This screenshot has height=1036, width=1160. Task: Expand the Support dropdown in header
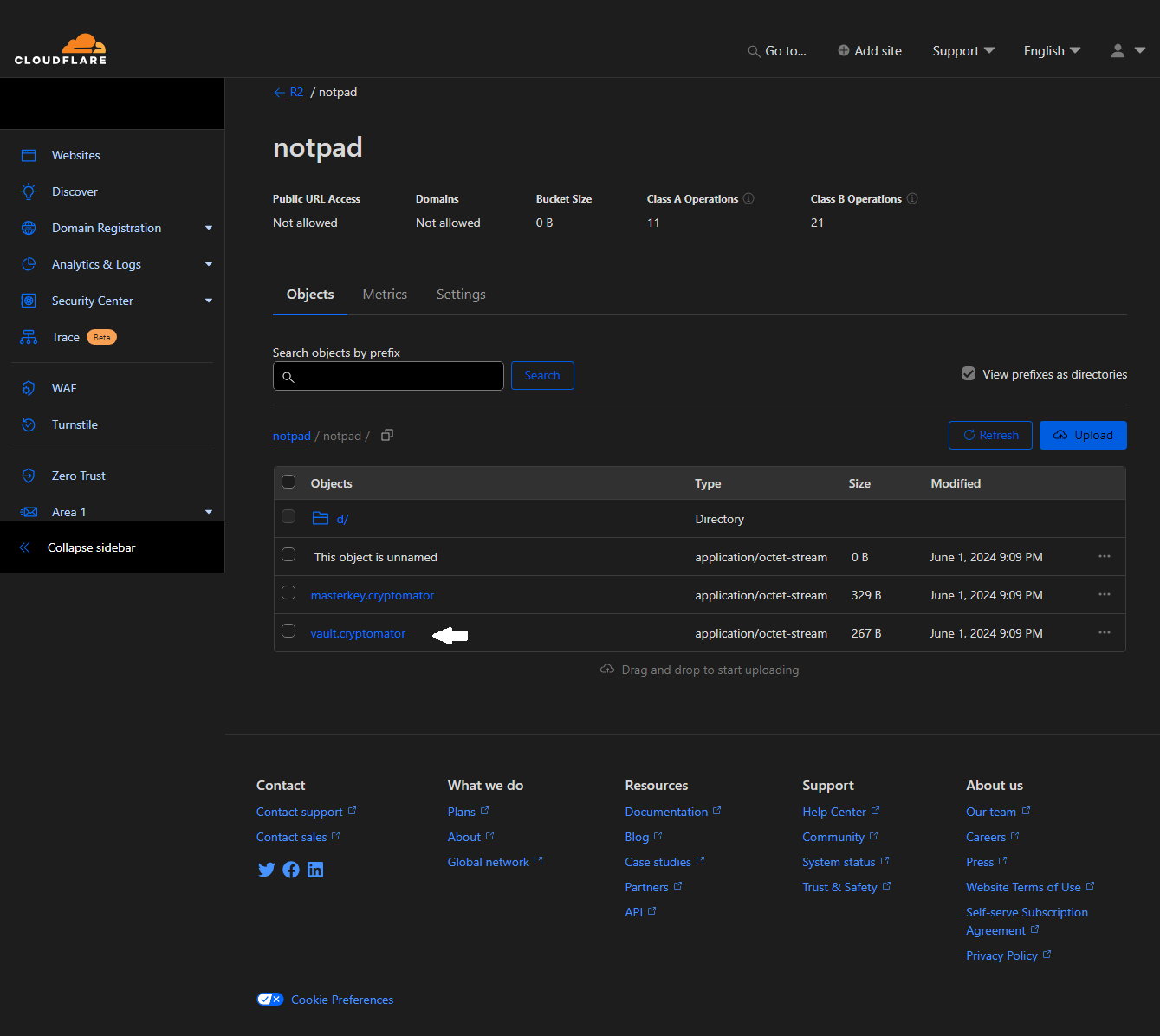[962, 51]
